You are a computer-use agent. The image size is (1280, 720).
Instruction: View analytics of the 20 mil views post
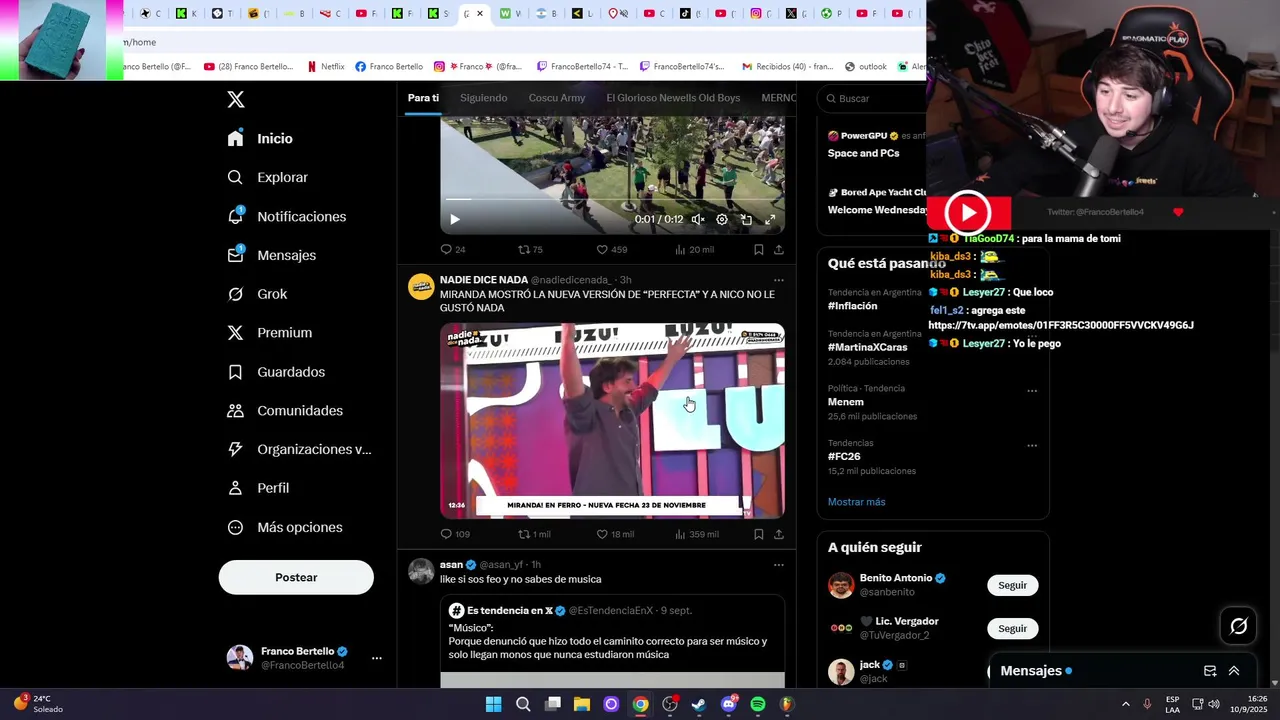694,249
